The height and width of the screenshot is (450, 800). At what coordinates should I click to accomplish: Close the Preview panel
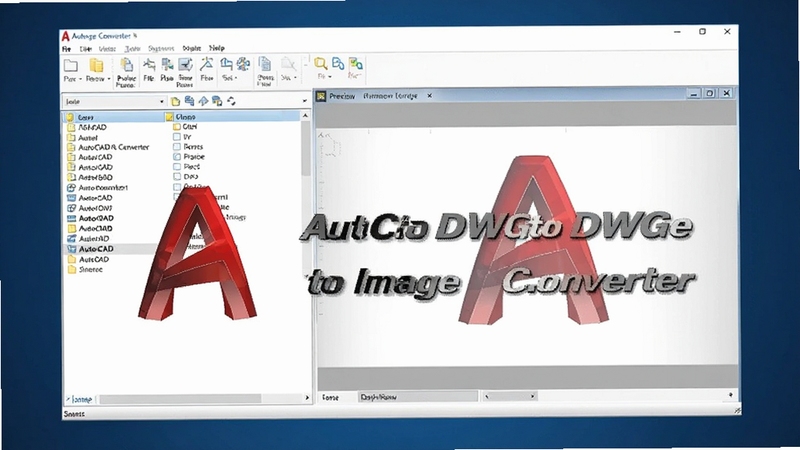pyautogui.click(x=727, y=93)
